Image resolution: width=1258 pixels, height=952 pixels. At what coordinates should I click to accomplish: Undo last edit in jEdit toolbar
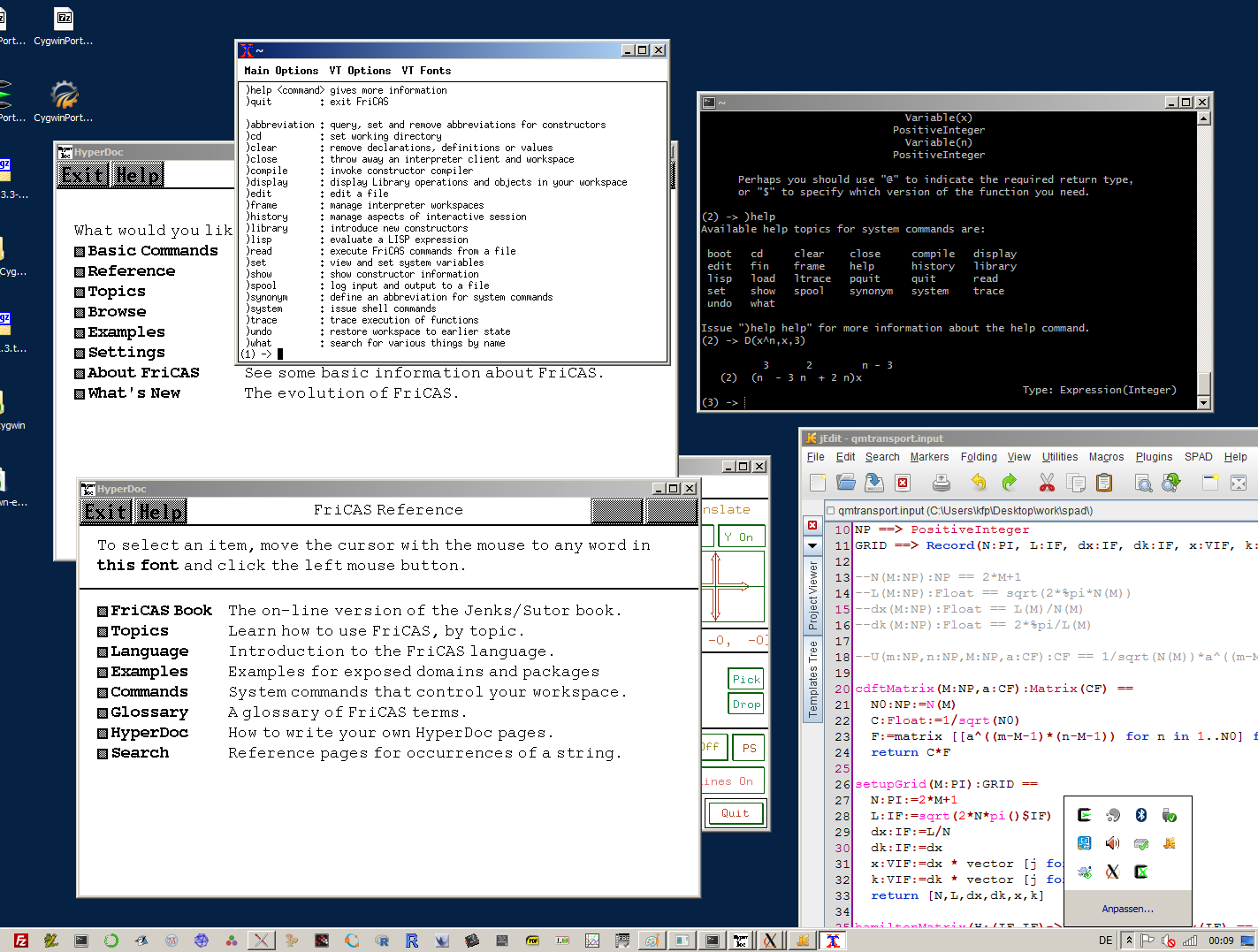(x=979, y=483)
